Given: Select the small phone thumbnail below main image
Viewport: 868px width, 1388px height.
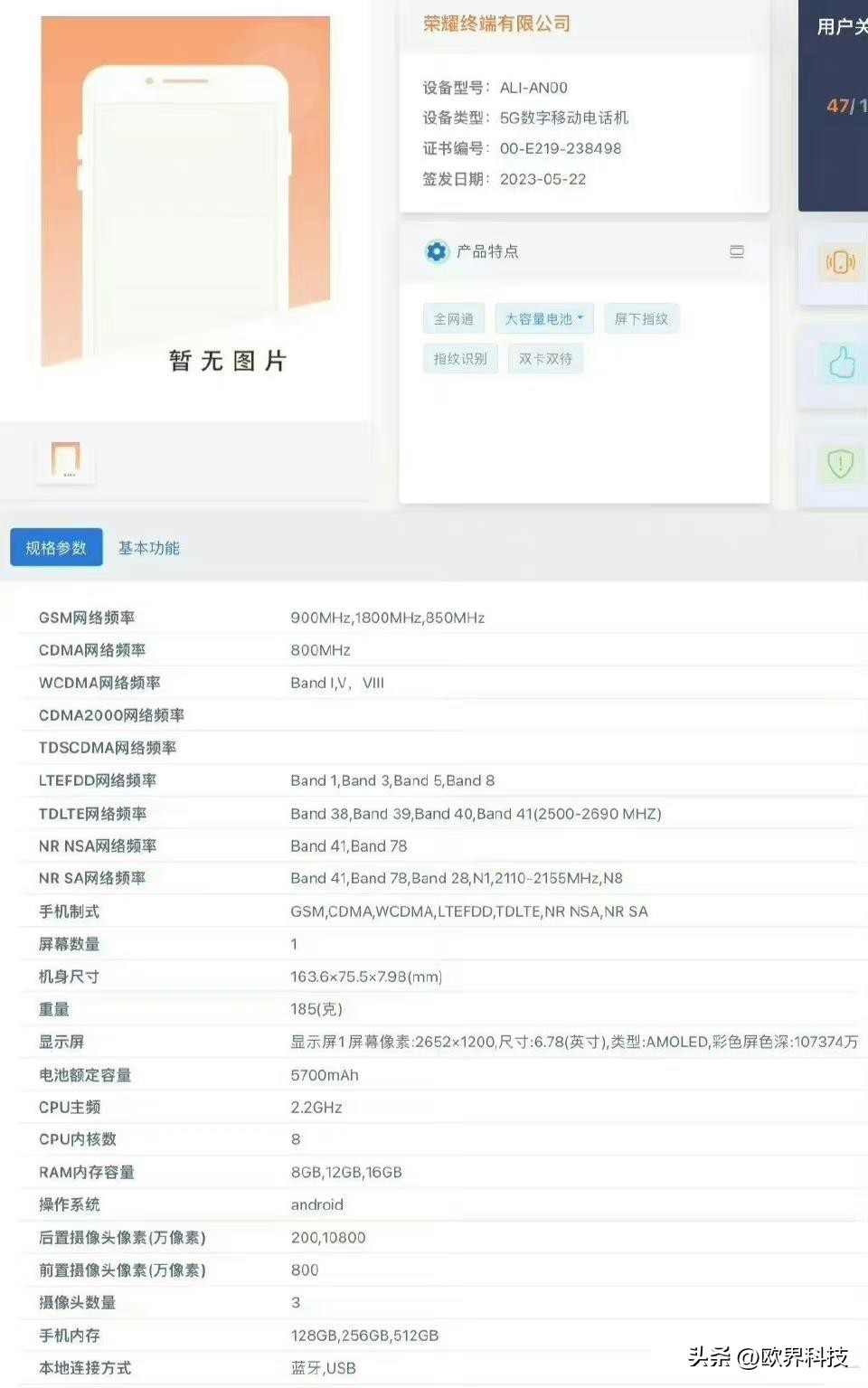Looking at the screenshot, I should 65,460.
